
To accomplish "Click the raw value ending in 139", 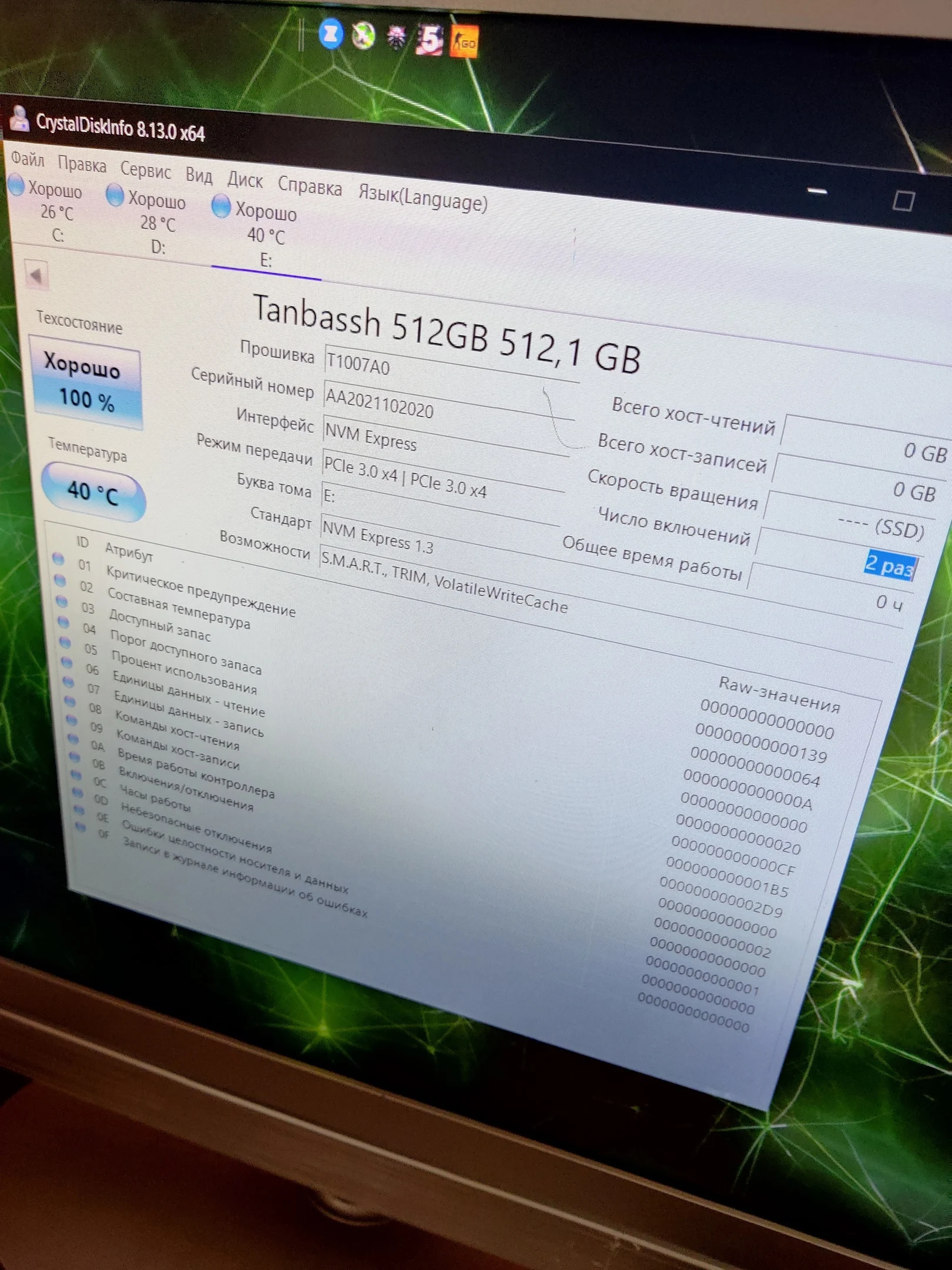I will pyautogui.click(x=761, y=742).
